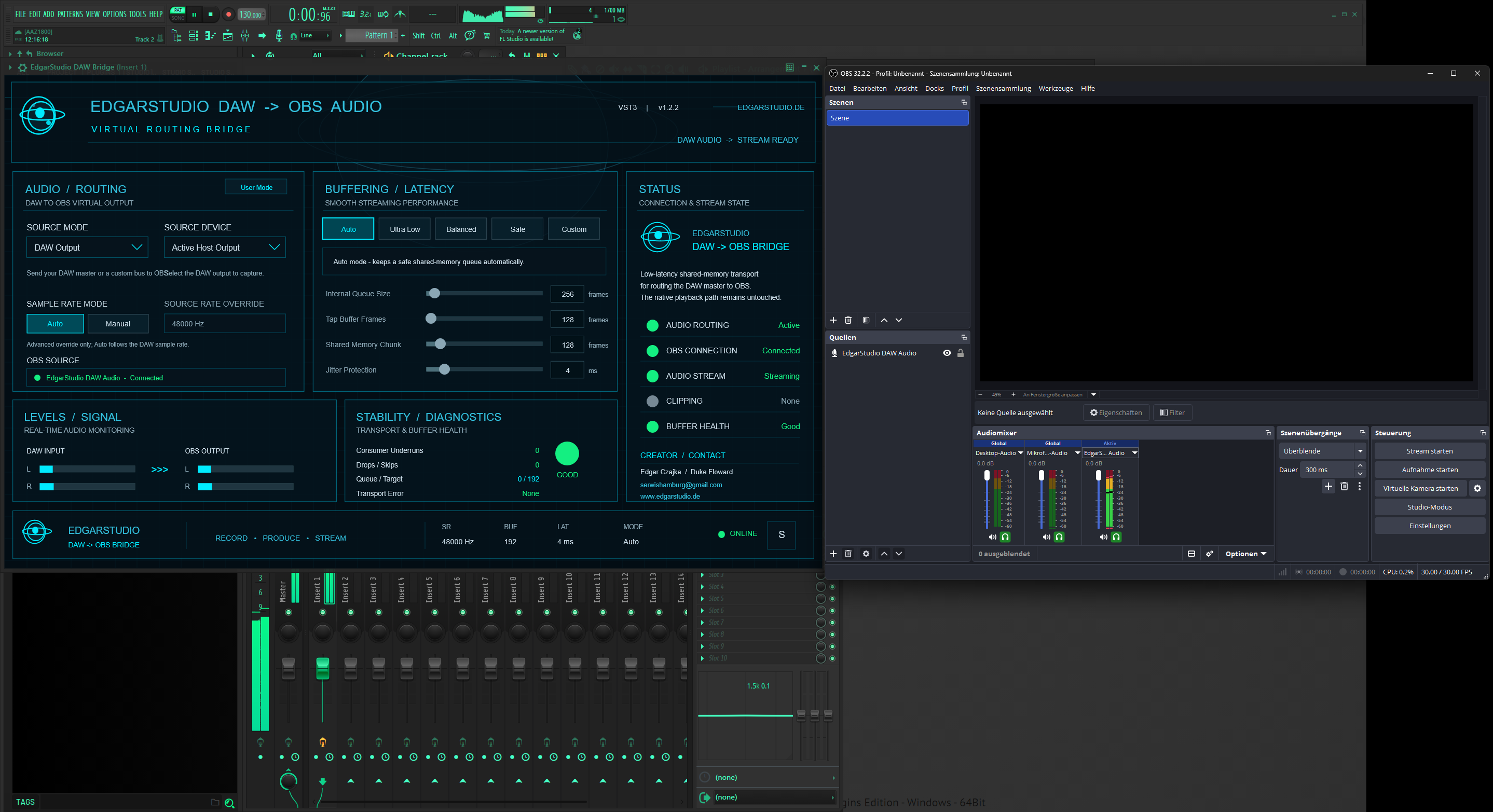Screen dimensions: 1493x812
Task: Delete the scene transition with trash icon
Action: pyautogui.click(x=1344, y=486)
